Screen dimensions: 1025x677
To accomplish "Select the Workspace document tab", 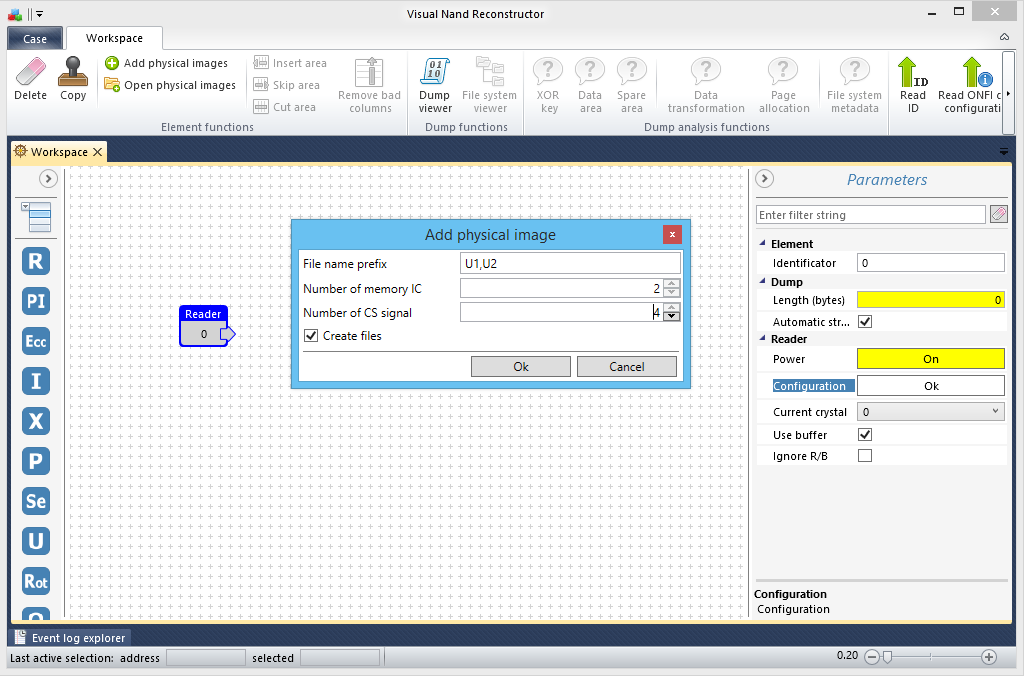I will (59, 152).
